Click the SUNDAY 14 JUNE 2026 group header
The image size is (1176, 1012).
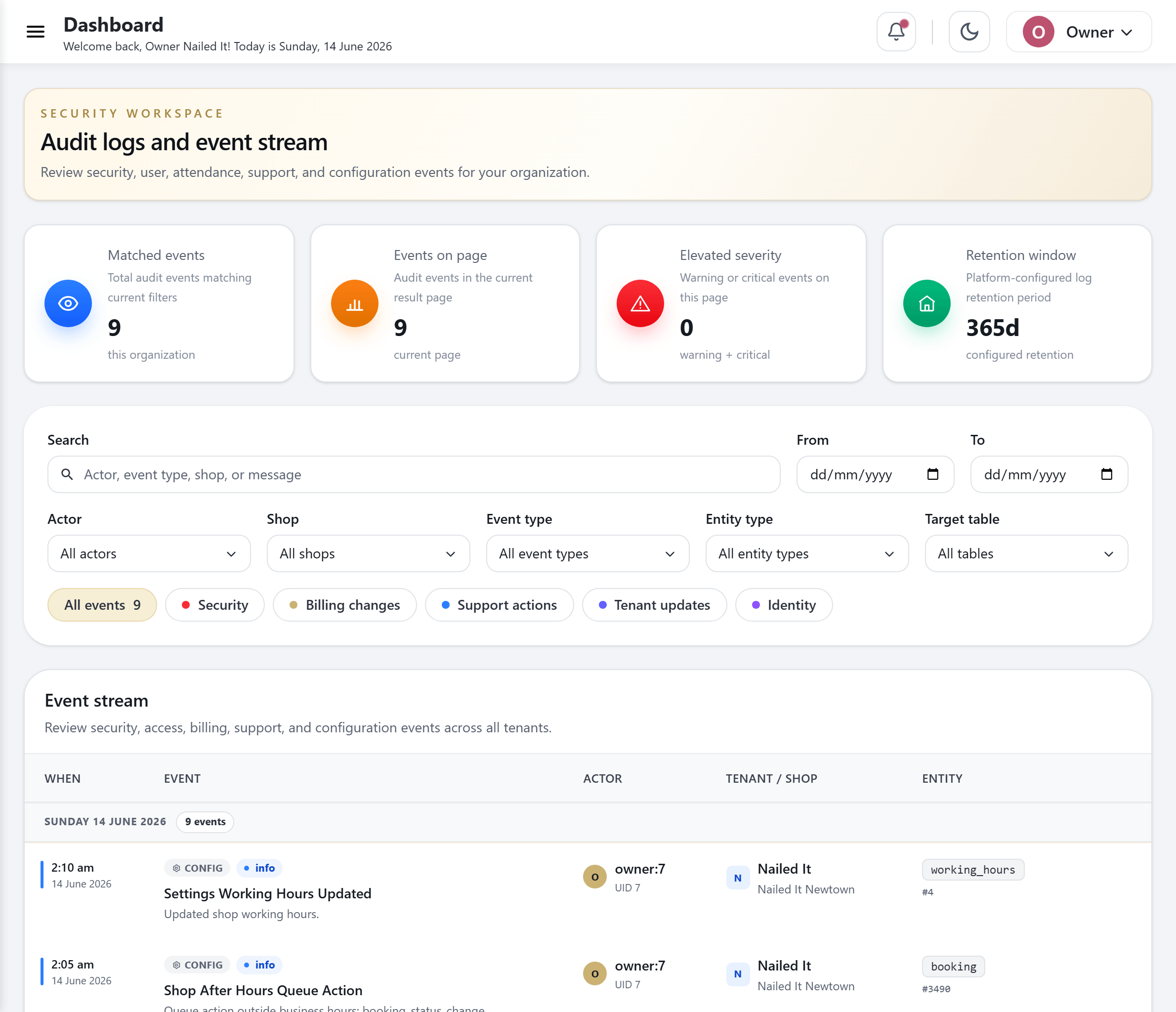[105, 822]
